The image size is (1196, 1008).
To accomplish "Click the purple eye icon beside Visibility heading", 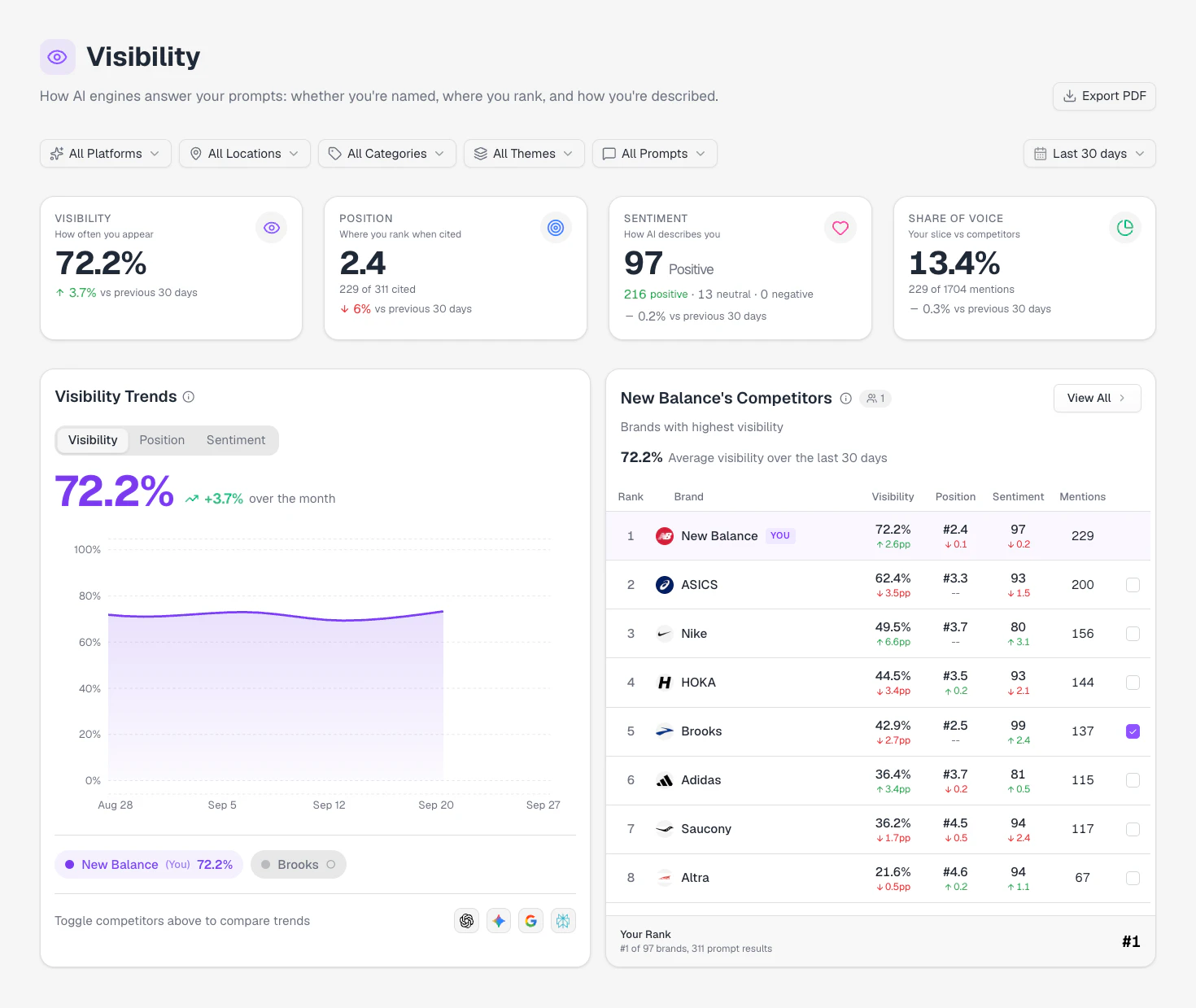I will 57,57.
